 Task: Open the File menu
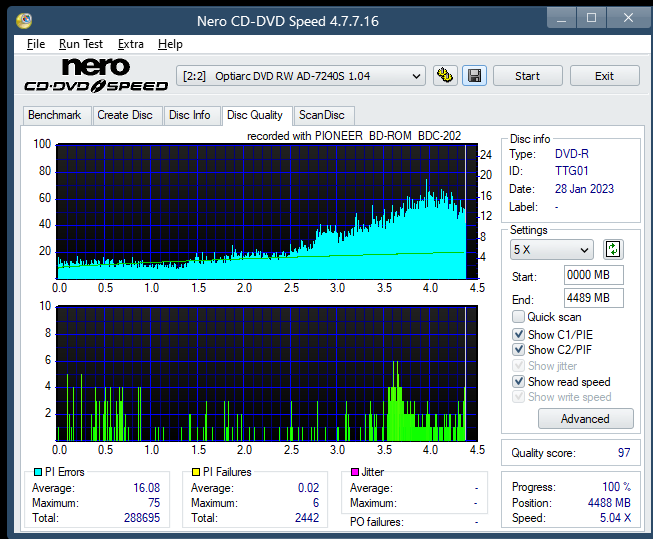point(36,44)
